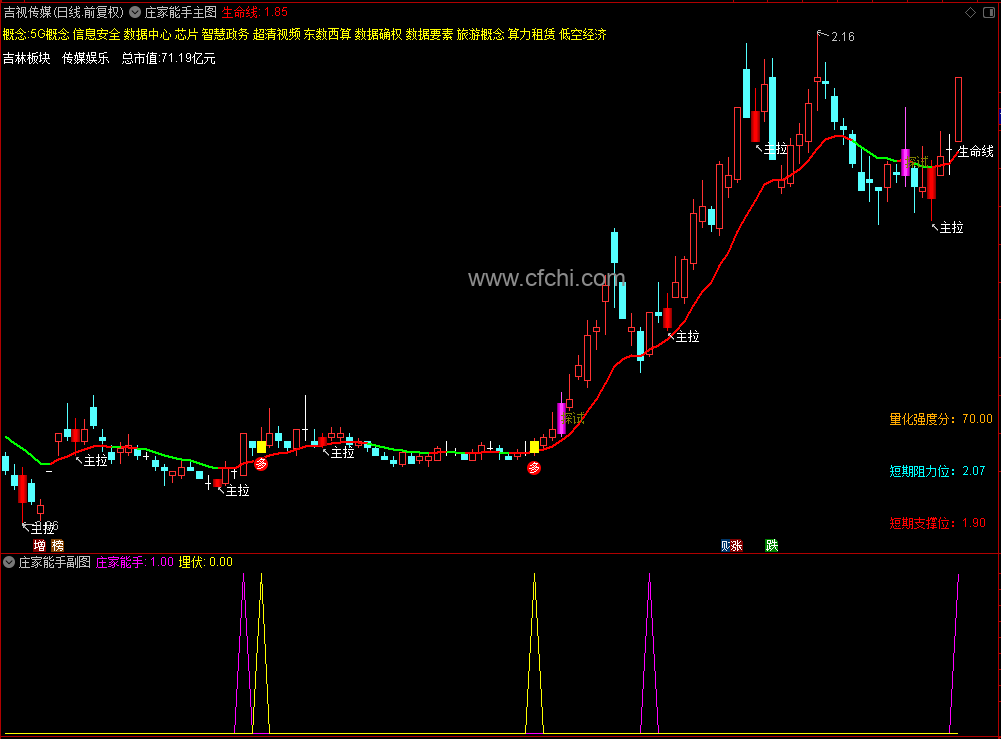Click the 数据确权 concept tag
The height and width of the screenshot is (739, 1001).
[x=379, y=34]
